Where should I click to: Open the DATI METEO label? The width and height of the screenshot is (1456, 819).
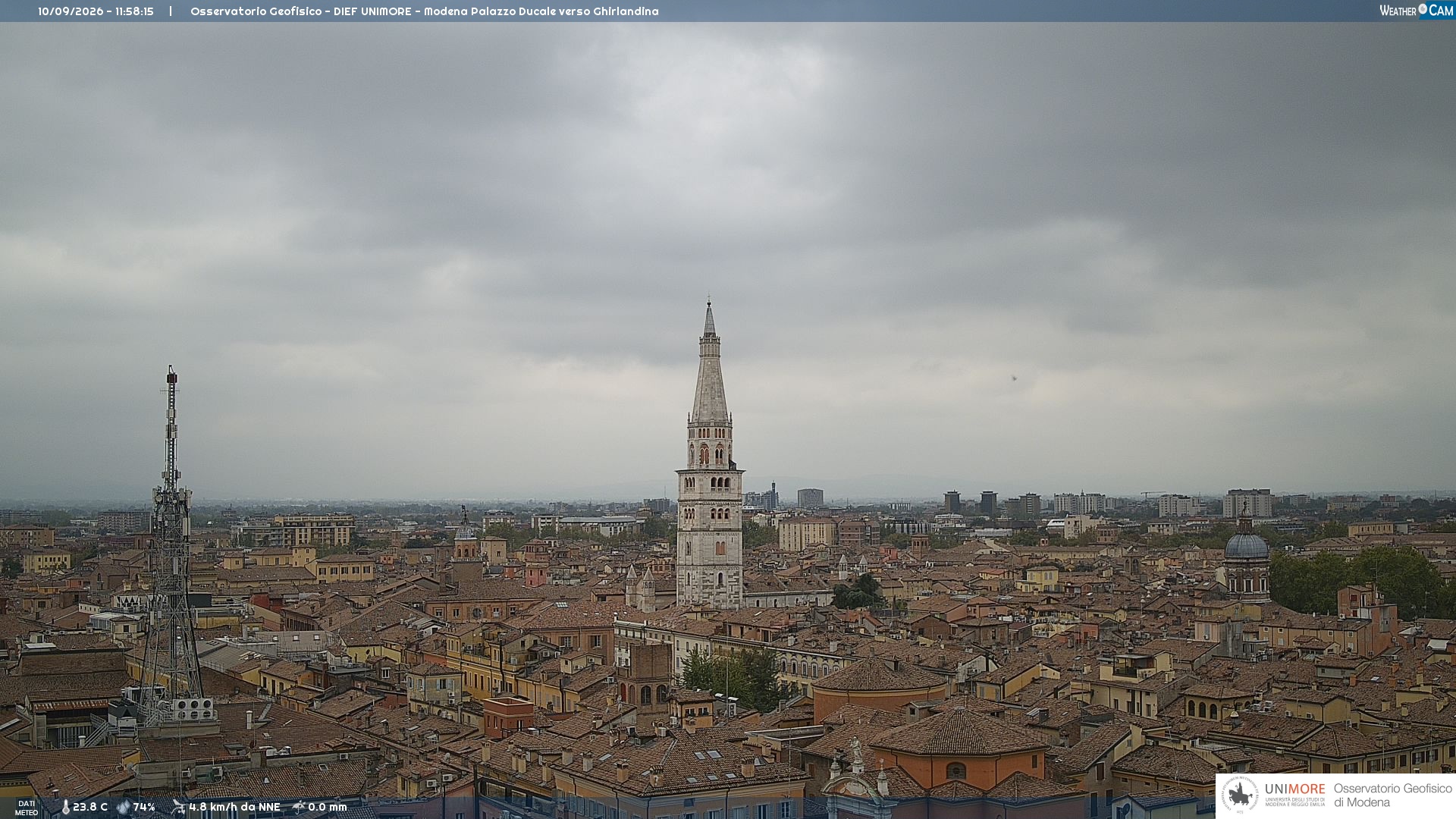click(x=27, y=808)
